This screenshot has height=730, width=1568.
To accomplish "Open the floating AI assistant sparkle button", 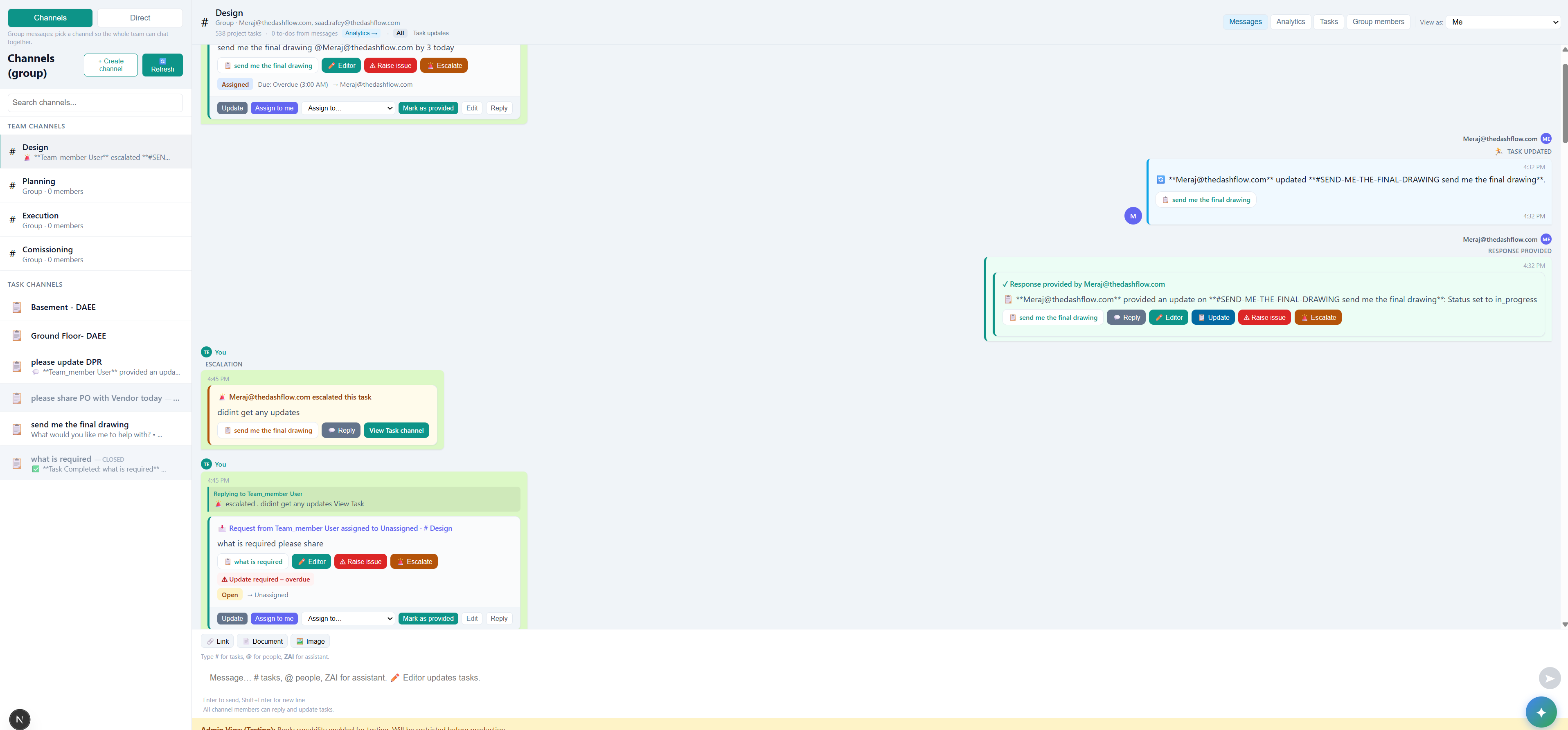I will (x=1541, y=712).
